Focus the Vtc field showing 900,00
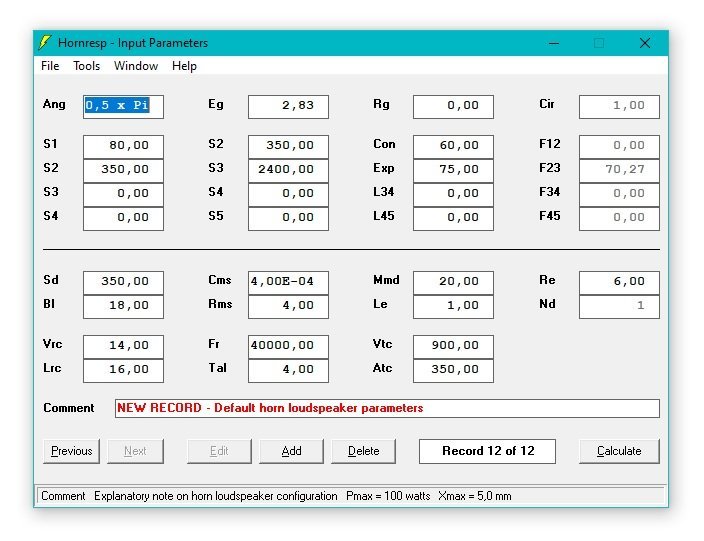This screenshot has height=541, width=704. coord(453,346)
